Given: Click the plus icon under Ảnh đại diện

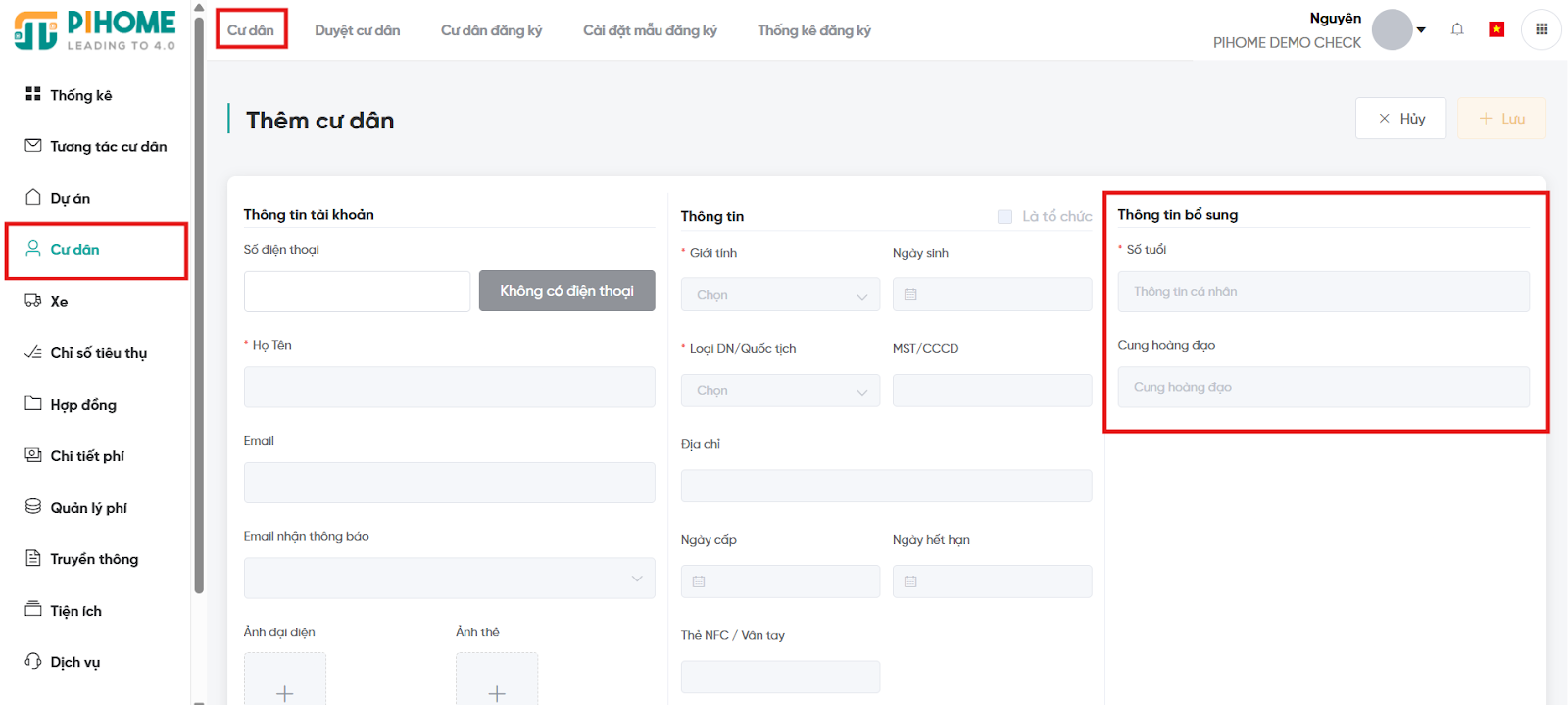Looking at the screenshot, I should (x=284, y=692).
